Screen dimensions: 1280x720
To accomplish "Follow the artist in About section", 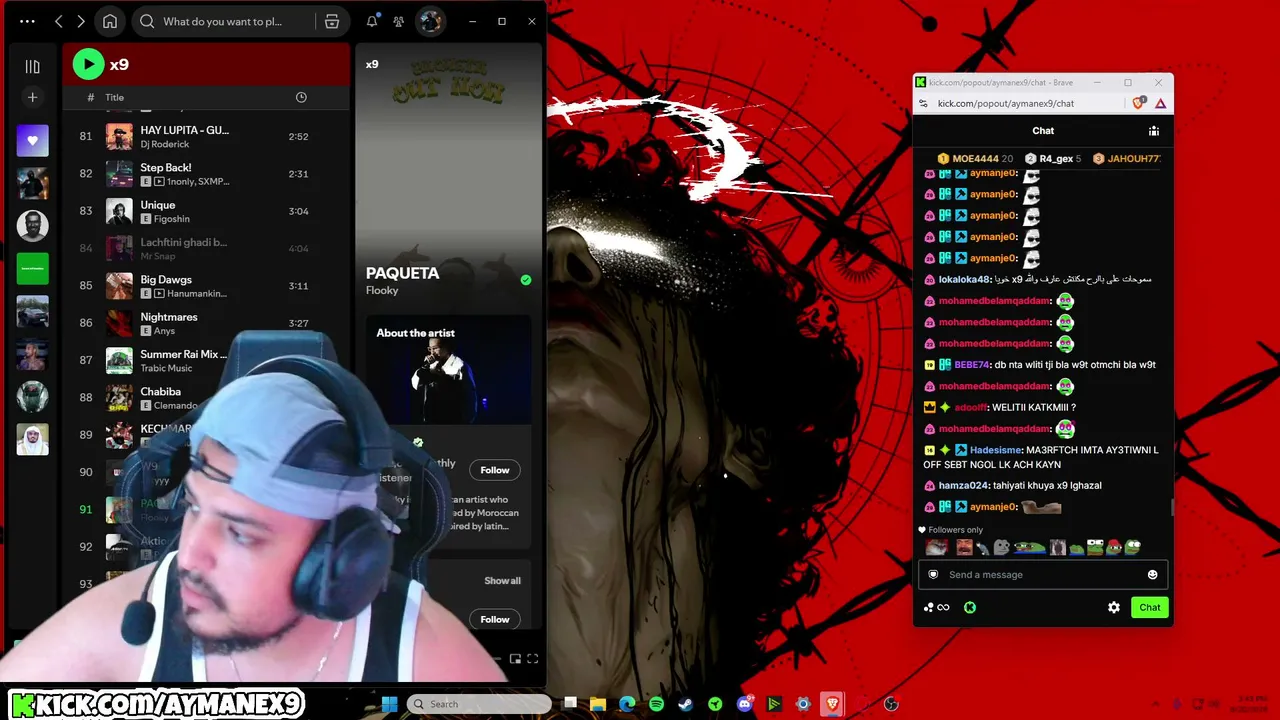I will 495,470.
